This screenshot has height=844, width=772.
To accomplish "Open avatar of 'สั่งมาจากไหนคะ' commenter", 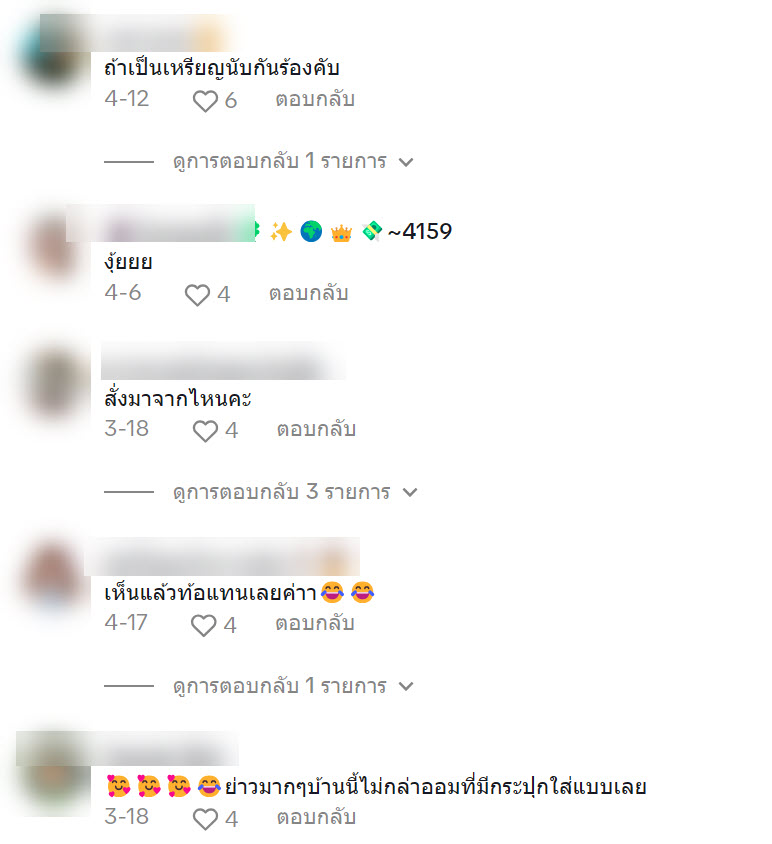I will (53, 384).
